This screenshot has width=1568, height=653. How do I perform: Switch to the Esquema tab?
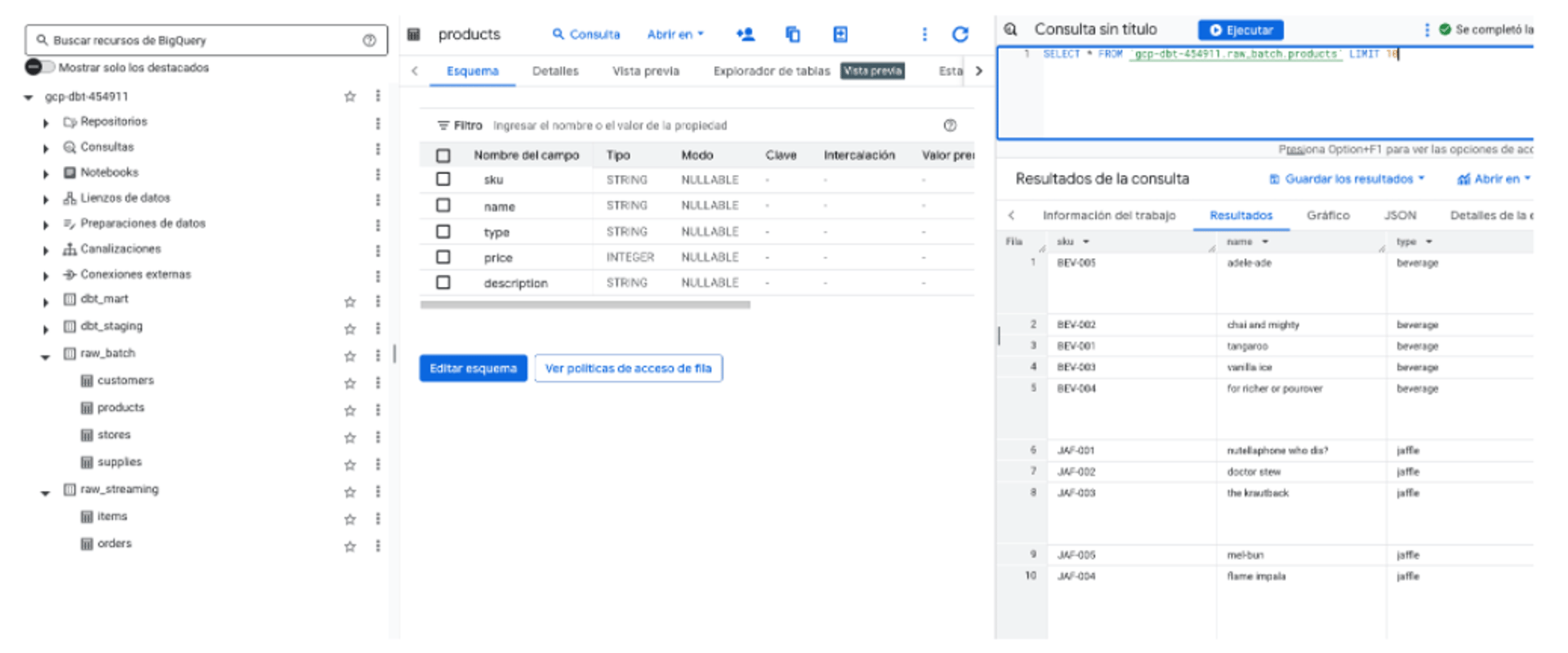pyautogui.click(x=472, y=71)
